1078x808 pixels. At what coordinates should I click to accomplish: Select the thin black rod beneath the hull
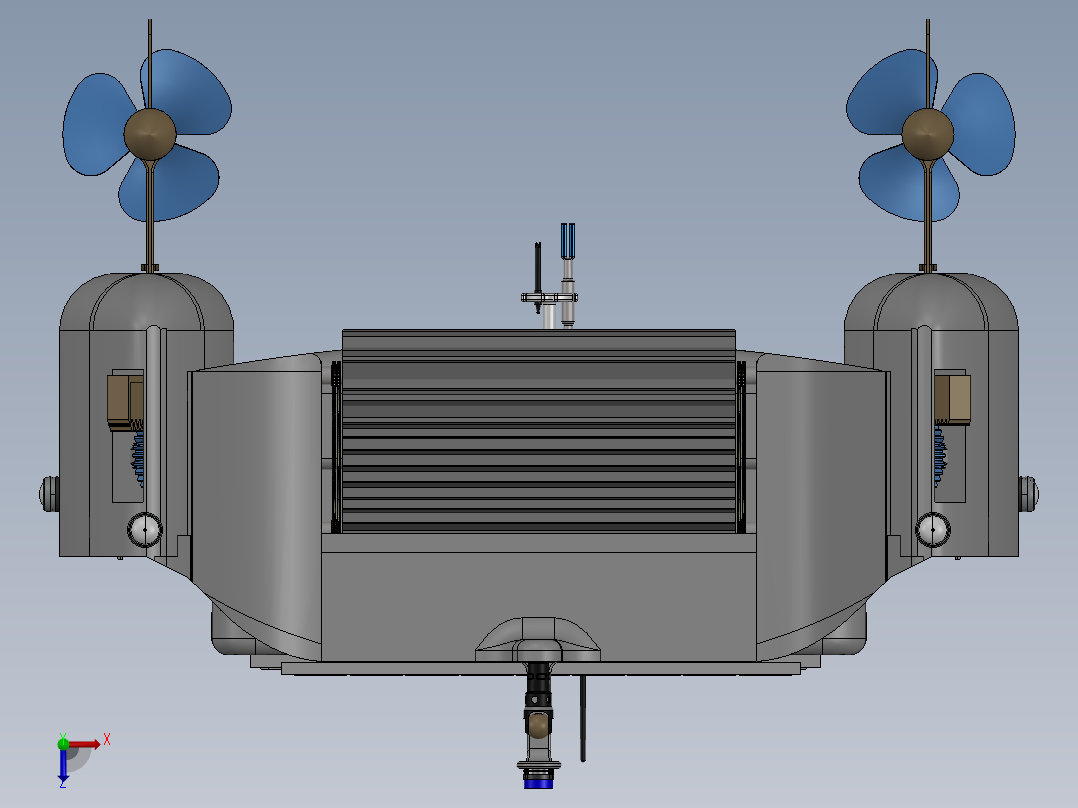click(x=583, y=718)
